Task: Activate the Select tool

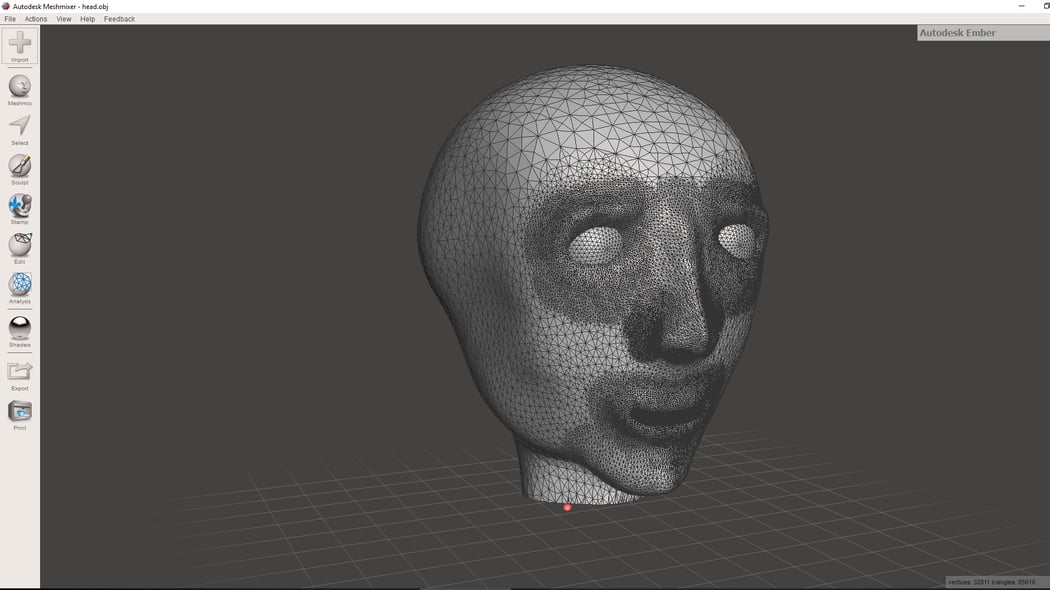Action: click(x=19, y=128)
